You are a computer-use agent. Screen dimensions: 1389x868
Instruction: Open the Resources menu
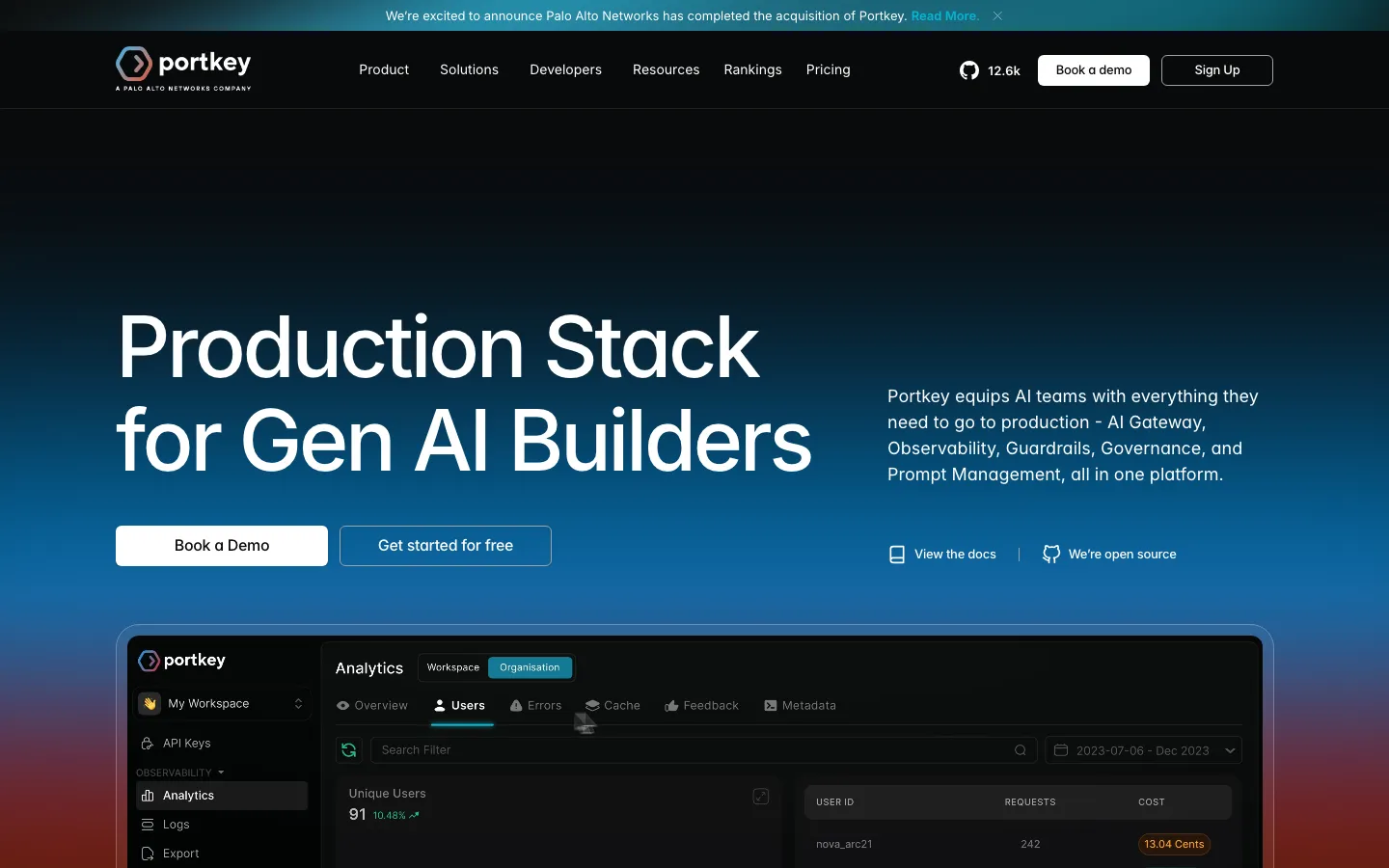666,69
